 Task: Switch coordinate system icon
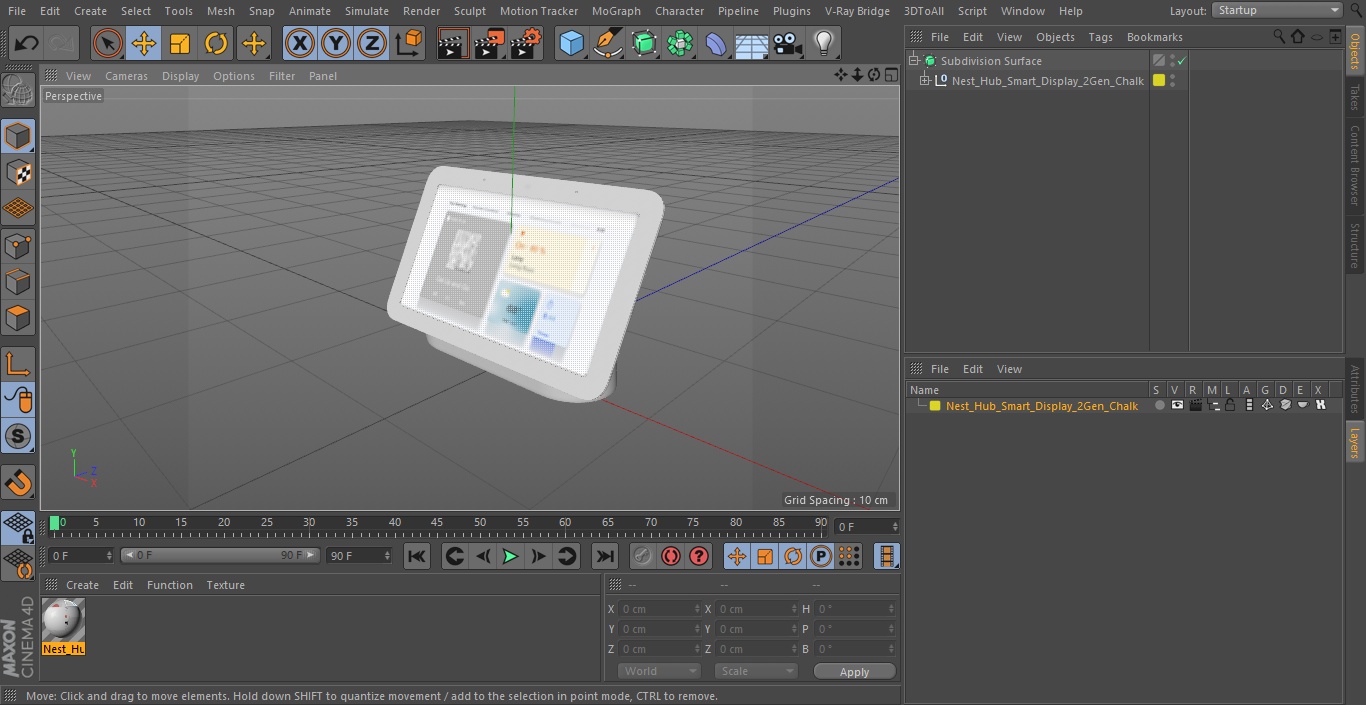click(x=409, y=44)
